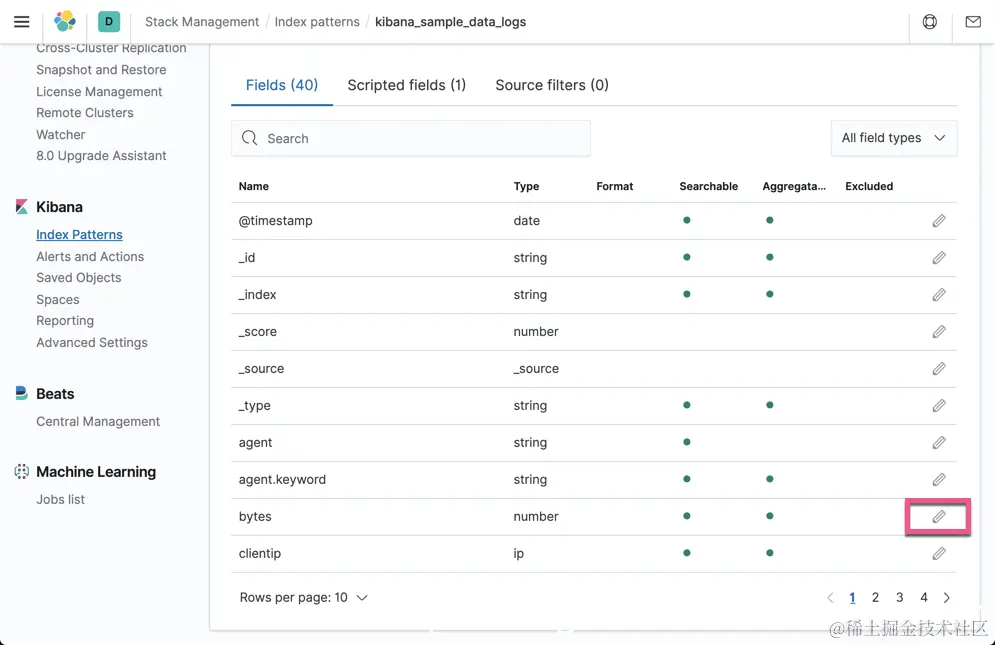The image size is (995, 645).
Task: Jump to page 3 of fields
Action: point(899,598)
